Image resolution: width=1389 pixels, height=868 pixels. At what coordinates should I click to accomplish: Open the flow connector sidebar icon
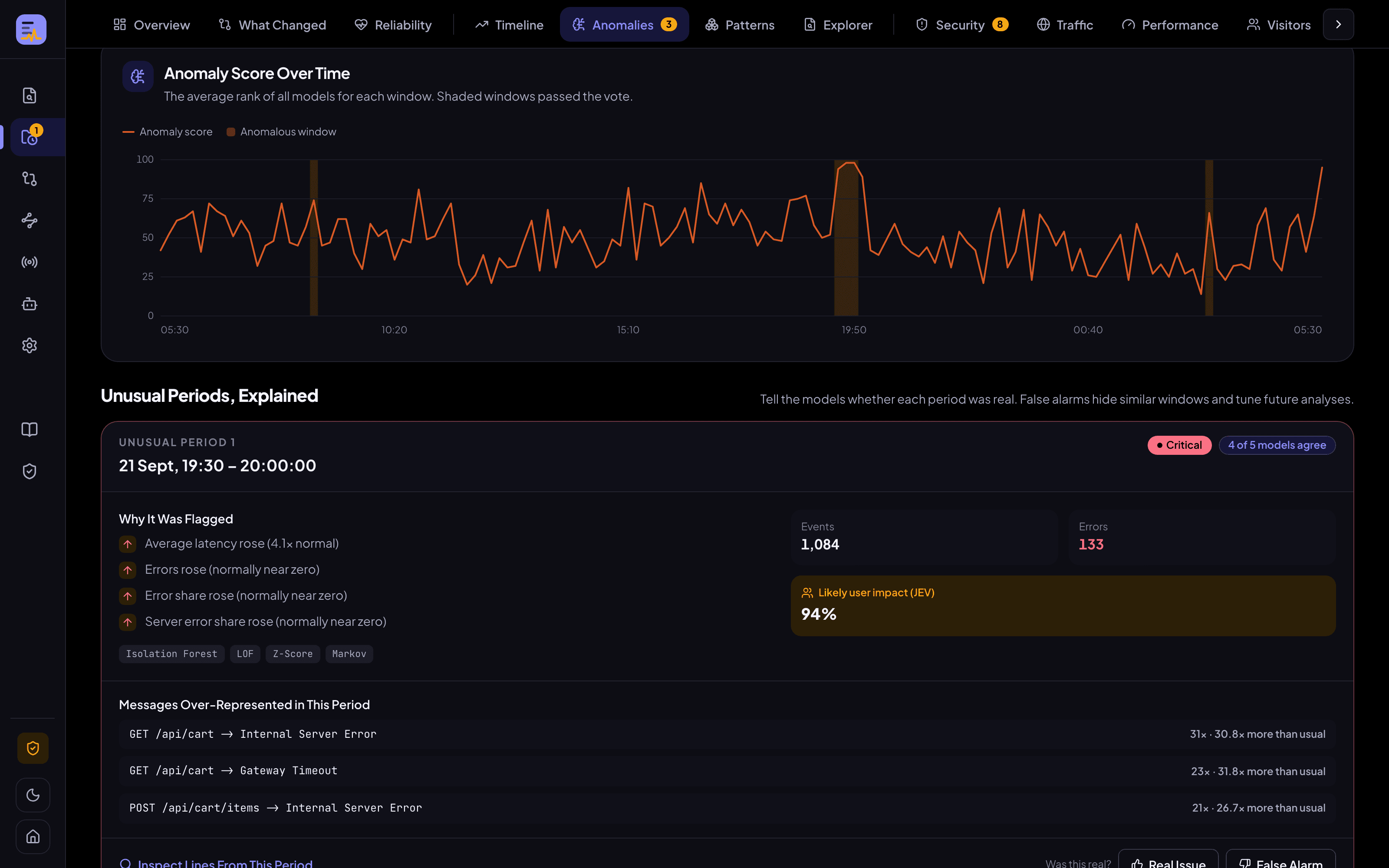29,220
